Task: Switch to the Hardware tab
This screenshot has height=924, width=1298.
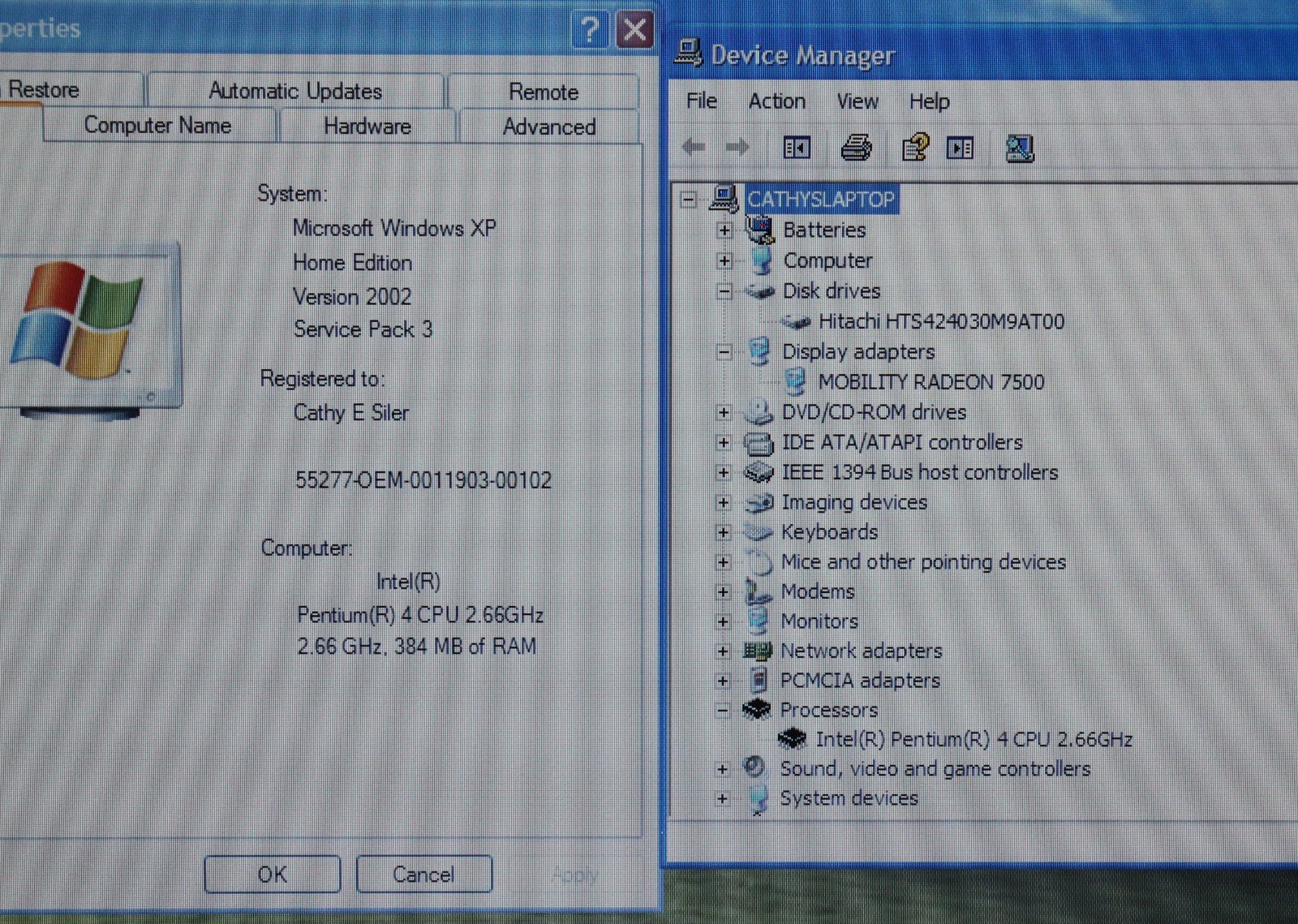Action: 367,126
